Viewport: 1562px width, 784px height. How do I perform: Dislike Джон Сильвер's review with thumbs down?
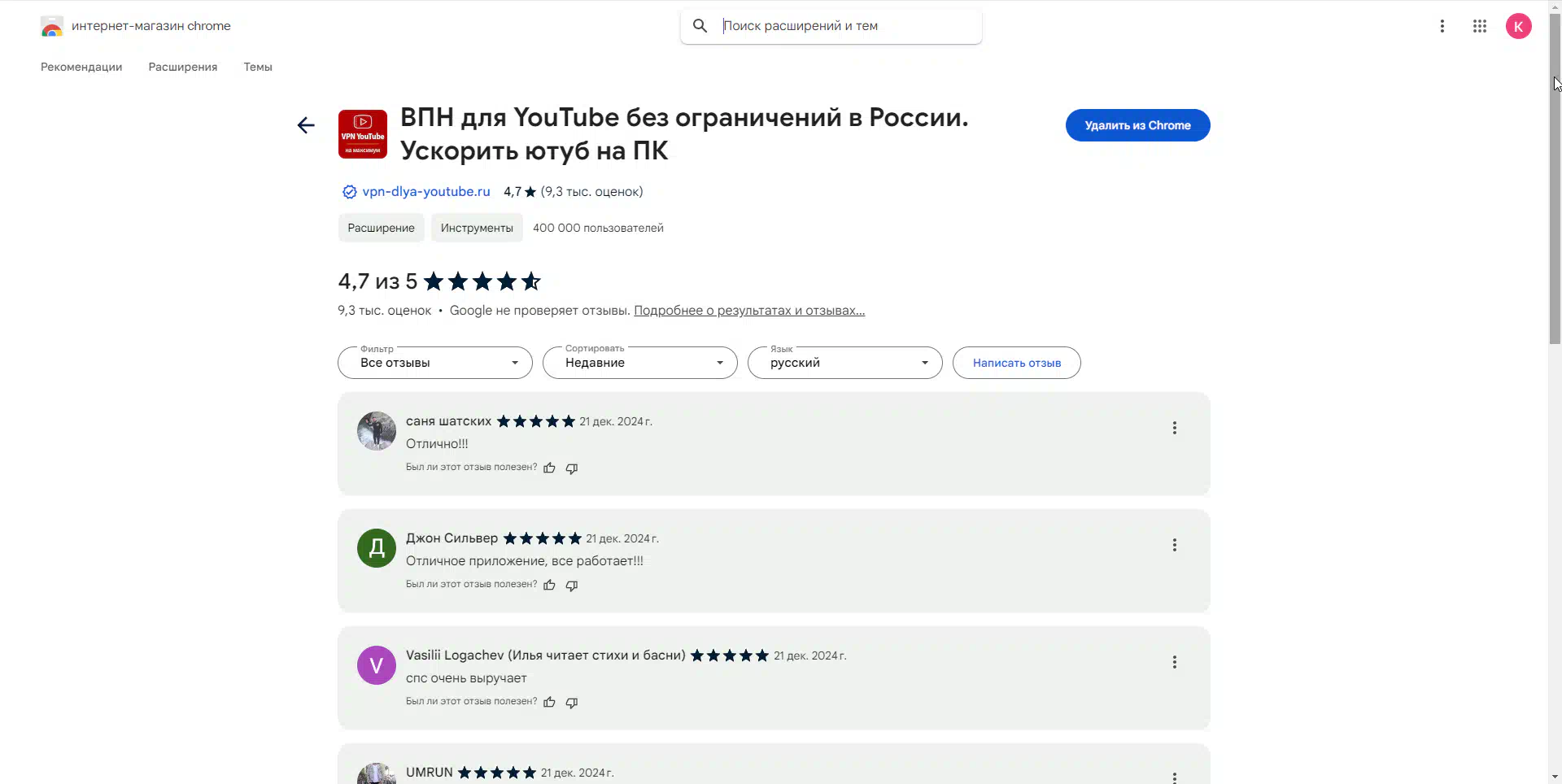click(x=572, y=585)
